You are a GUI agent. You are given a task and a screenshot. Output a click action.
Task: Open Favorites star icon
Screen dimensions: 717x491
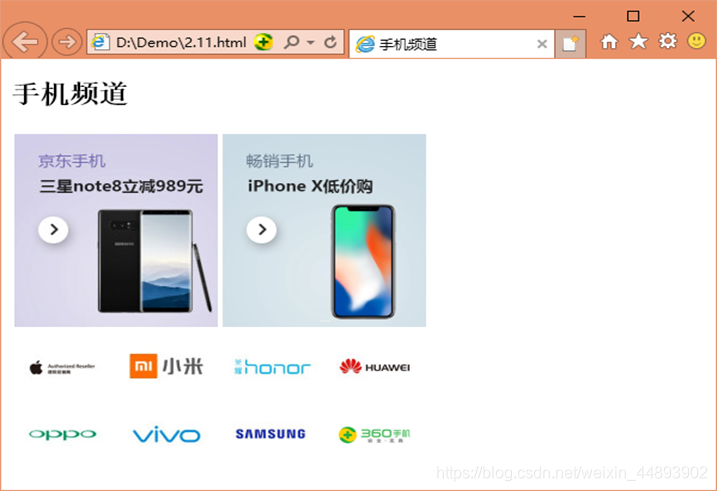coord(638,42)
